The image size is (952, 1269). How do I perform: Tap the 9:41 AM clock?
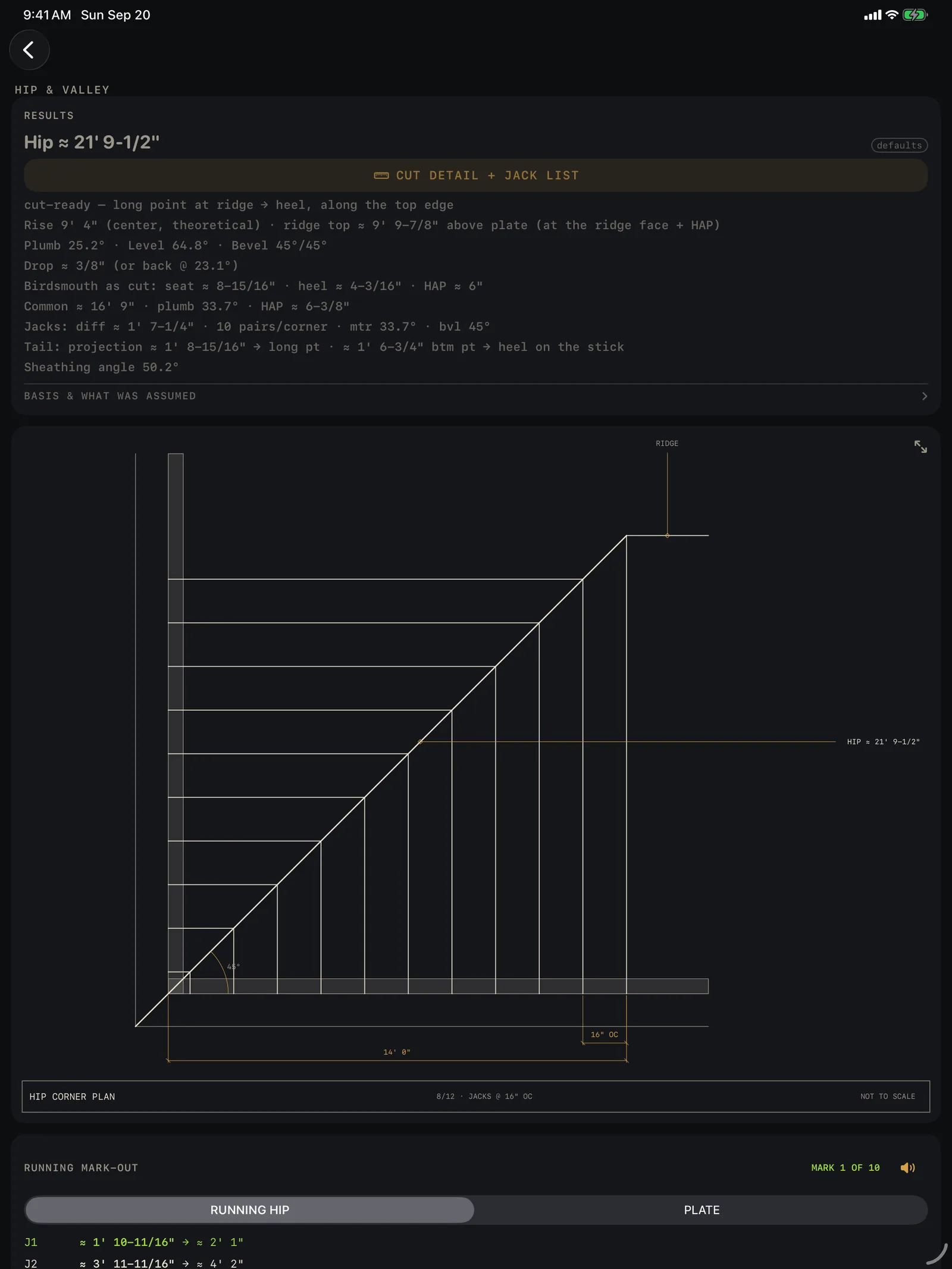tap(47, 15)
